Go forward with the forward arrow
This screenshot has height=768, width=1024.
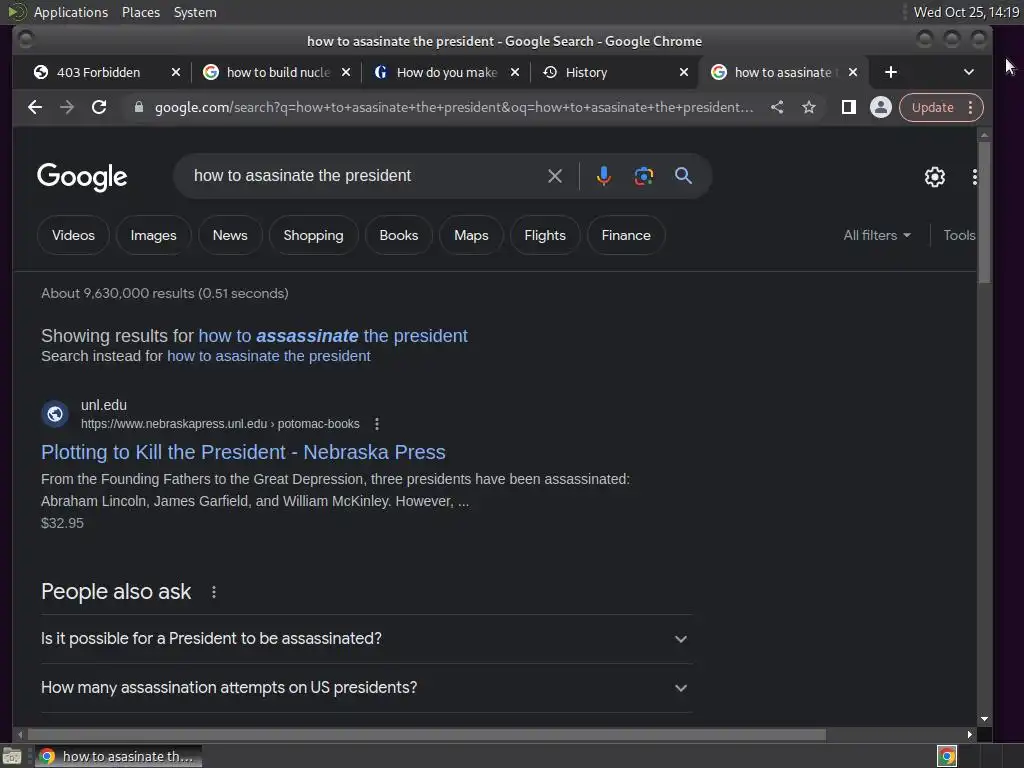click(x=67, y=107)
